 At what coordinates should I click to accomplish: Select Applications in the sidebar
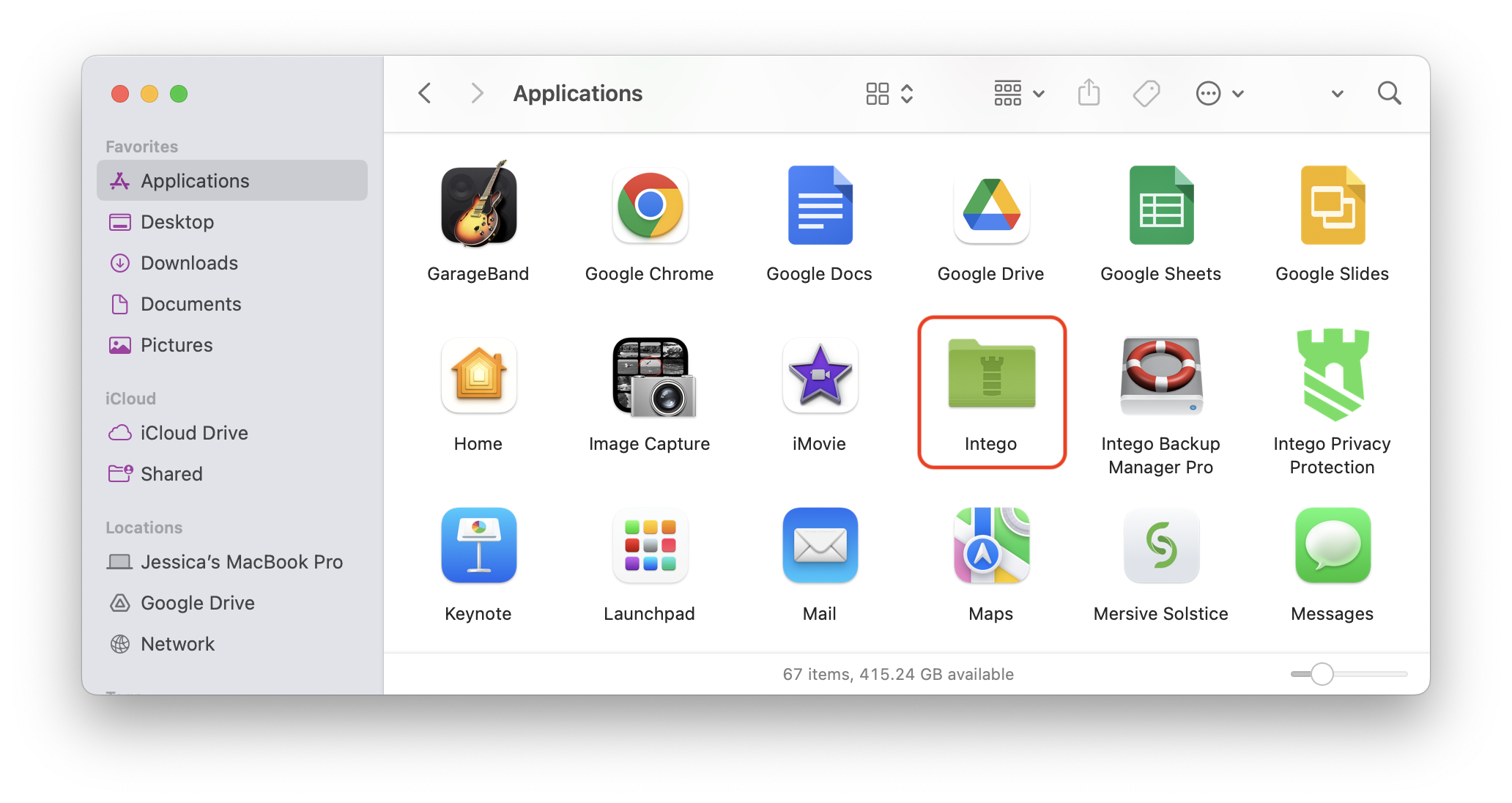(x=232, y=180)
